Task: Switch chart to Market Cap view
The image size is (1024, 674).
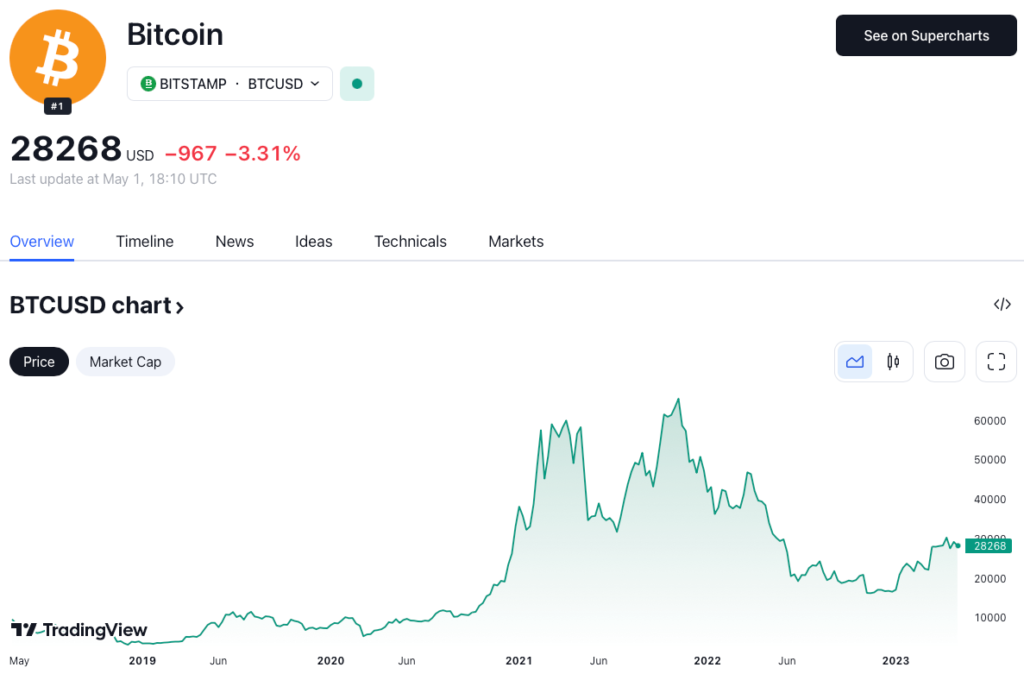Action: pos(125,361)
